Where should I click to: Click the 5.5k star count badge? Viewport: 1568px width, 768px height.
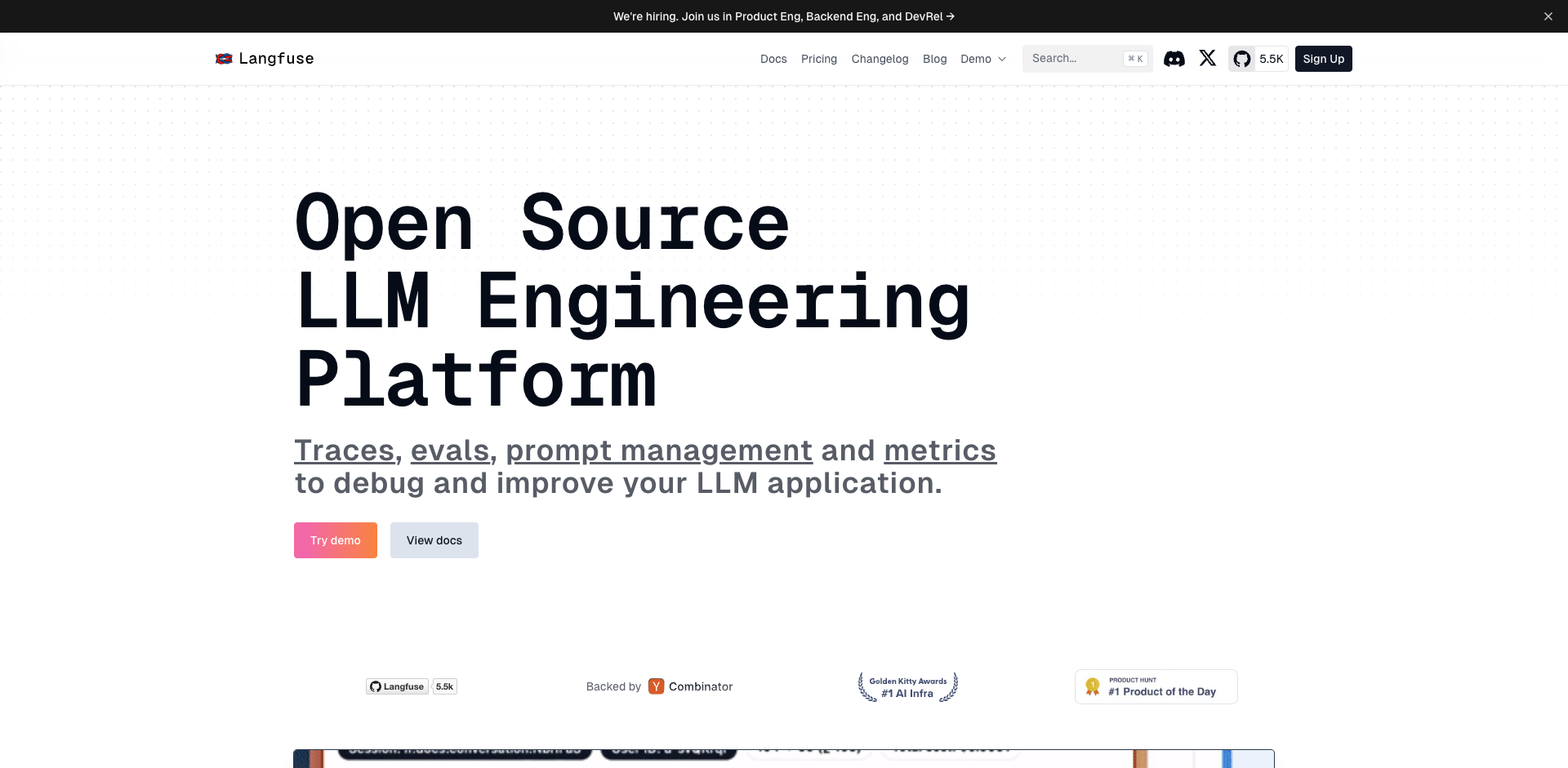point(445,686)
